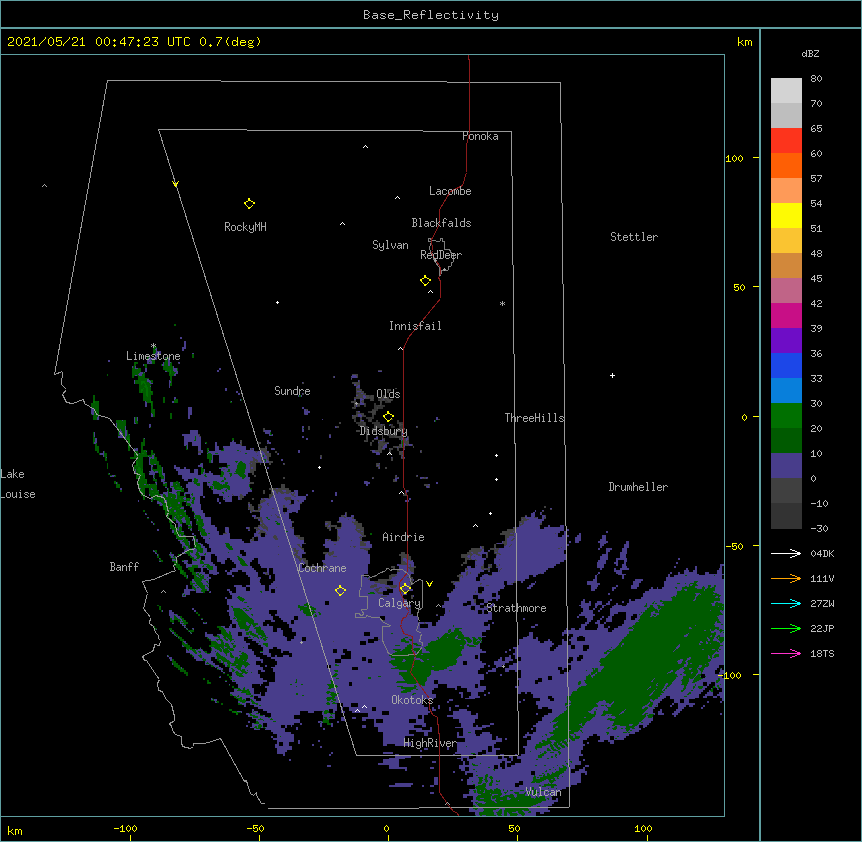Click the HighRiver label
The height and width of the screenshot is (842, 862).
click(430, 743)
